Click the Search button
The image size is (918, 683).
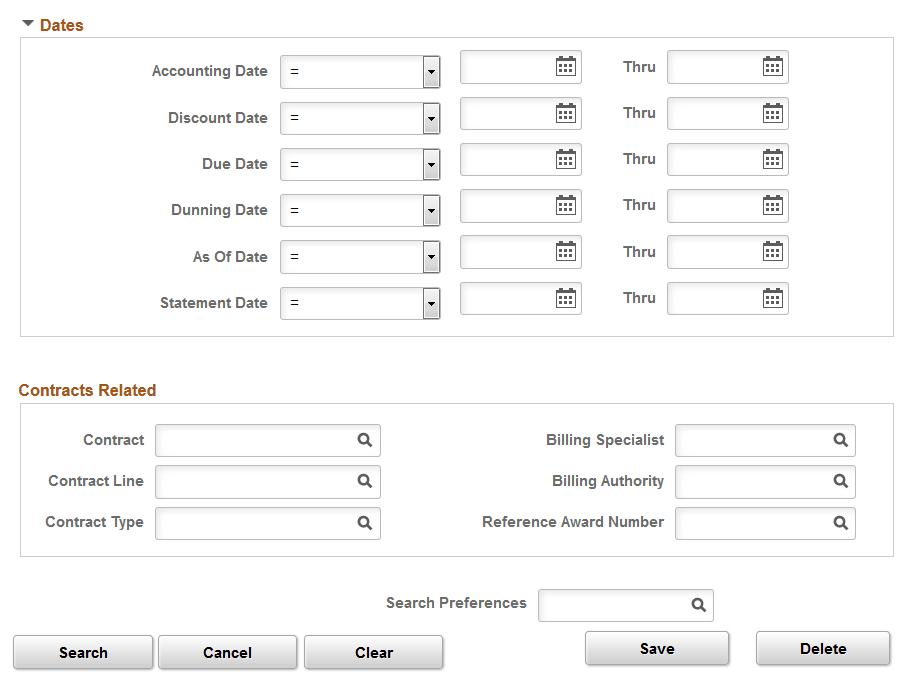[x=83, y=652]
